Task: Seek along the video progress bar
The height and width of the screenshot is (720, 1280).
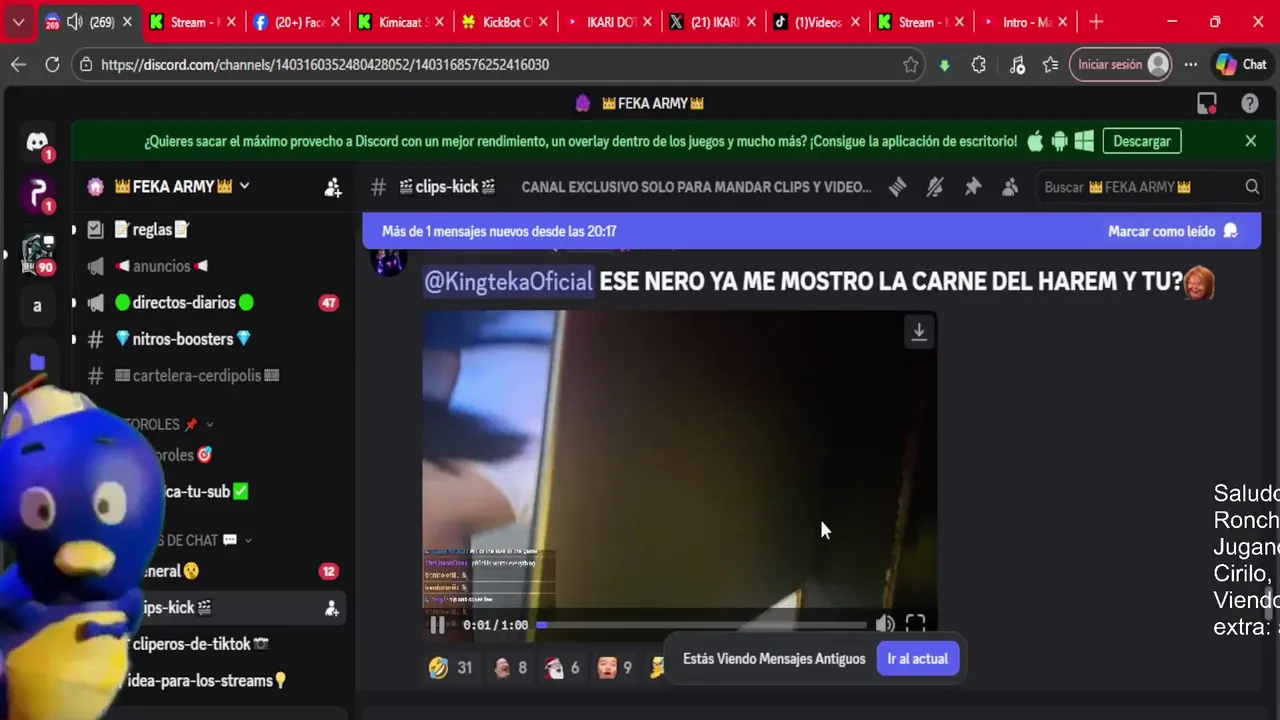Action: tap(702, 625)
